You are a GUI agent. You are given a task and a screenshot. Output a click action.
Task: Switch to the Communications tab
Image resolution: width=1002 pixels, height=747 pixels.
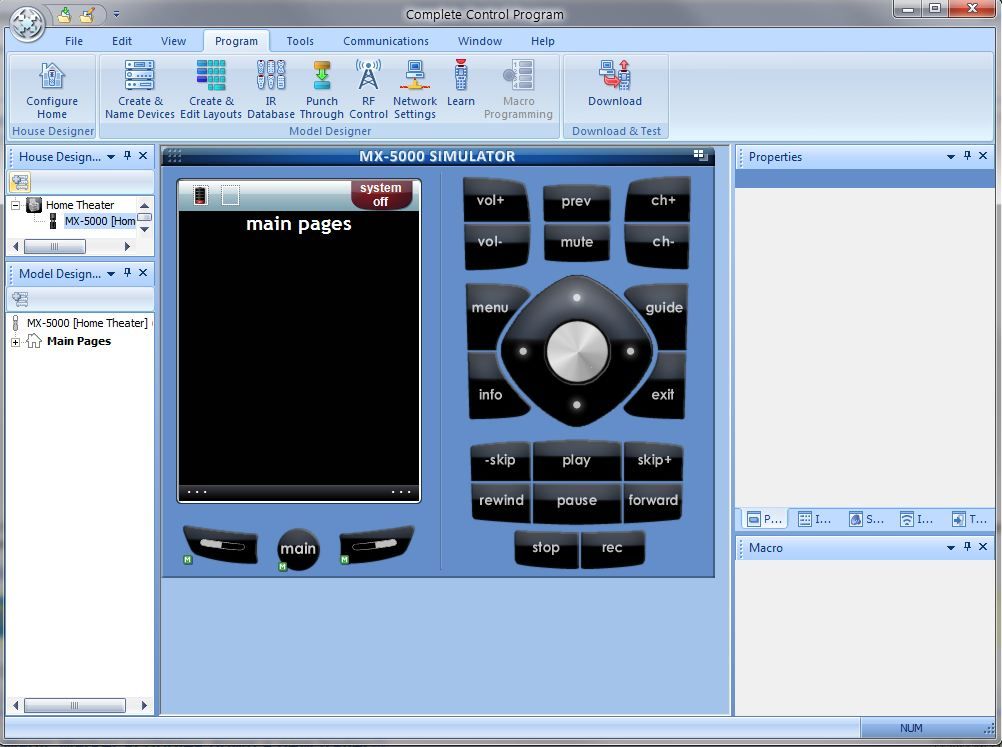[x=386, y=41]
